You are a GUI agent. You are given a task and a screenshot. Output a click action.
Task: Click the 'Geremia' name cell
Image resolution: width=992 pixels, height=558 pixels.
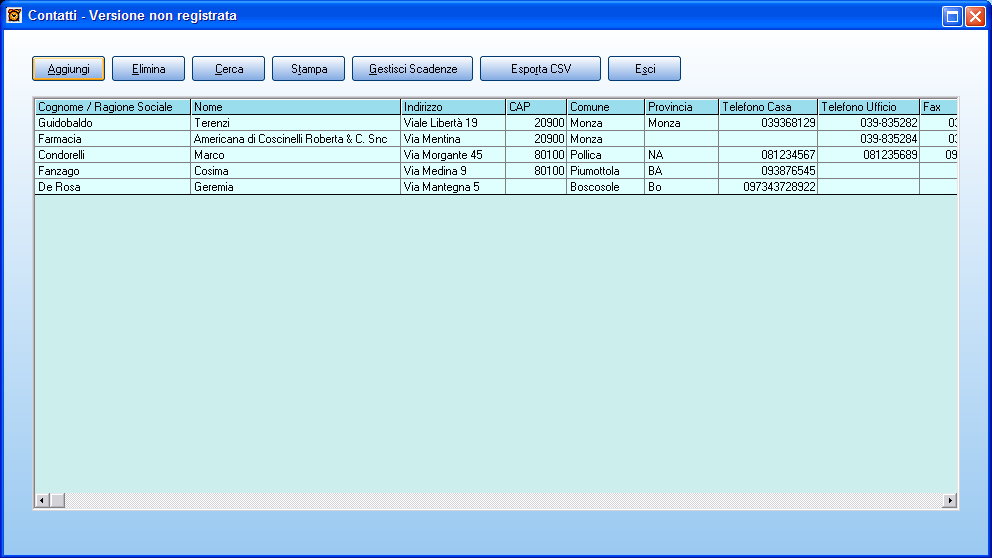(x=295, y=187)
